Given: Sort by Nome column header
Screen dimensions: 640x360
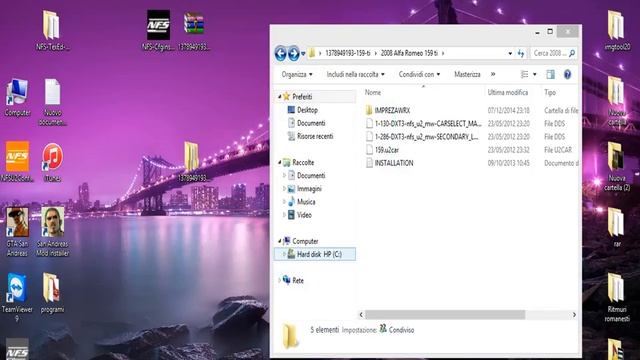Looking at the screenshot, I should [x=373, y=93].
